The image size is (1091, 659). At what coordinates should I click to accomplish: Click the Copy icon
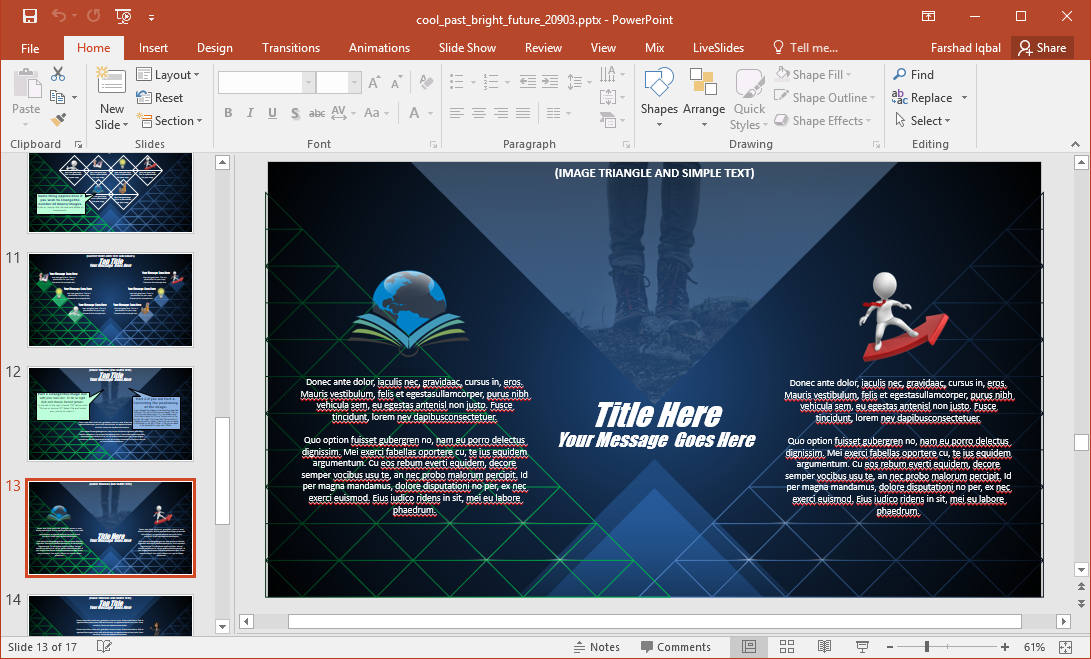click(x=58, y=97)
